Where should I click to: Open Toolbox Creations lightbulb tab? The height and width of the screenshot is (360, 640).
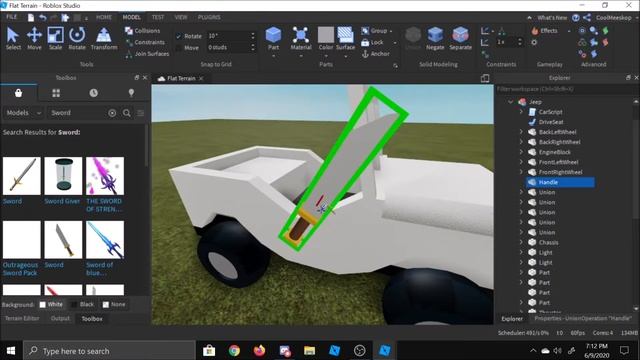click(x=131, y=93)
